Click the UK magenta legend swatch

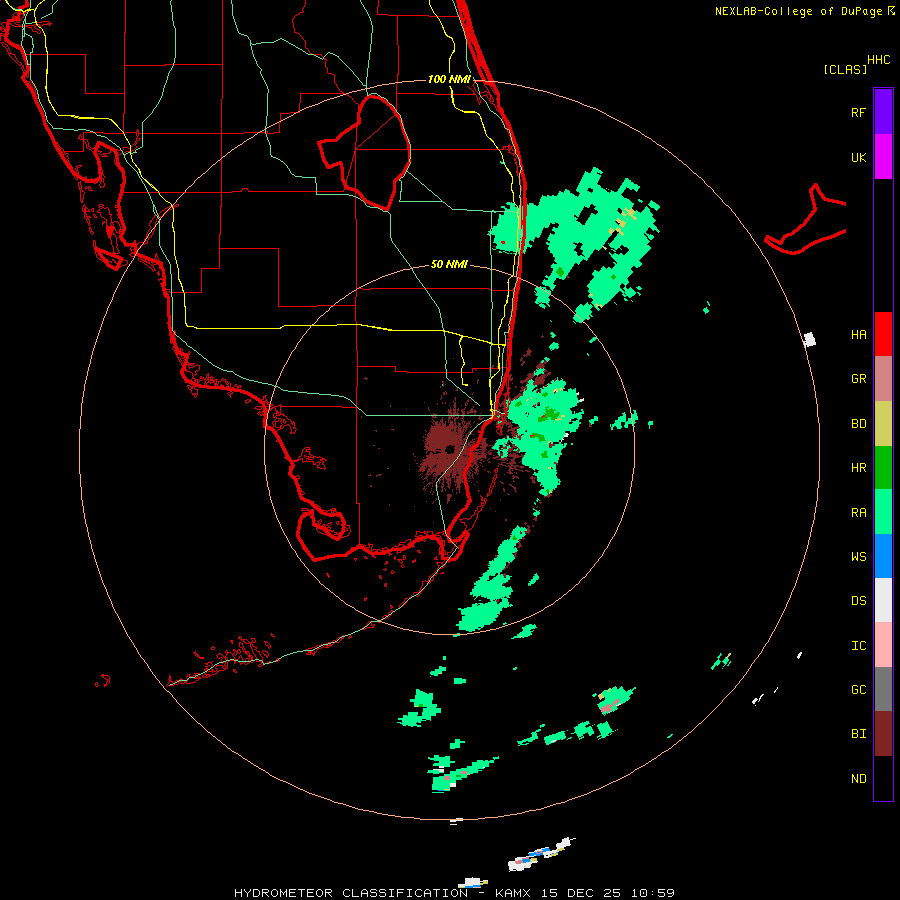883,157
